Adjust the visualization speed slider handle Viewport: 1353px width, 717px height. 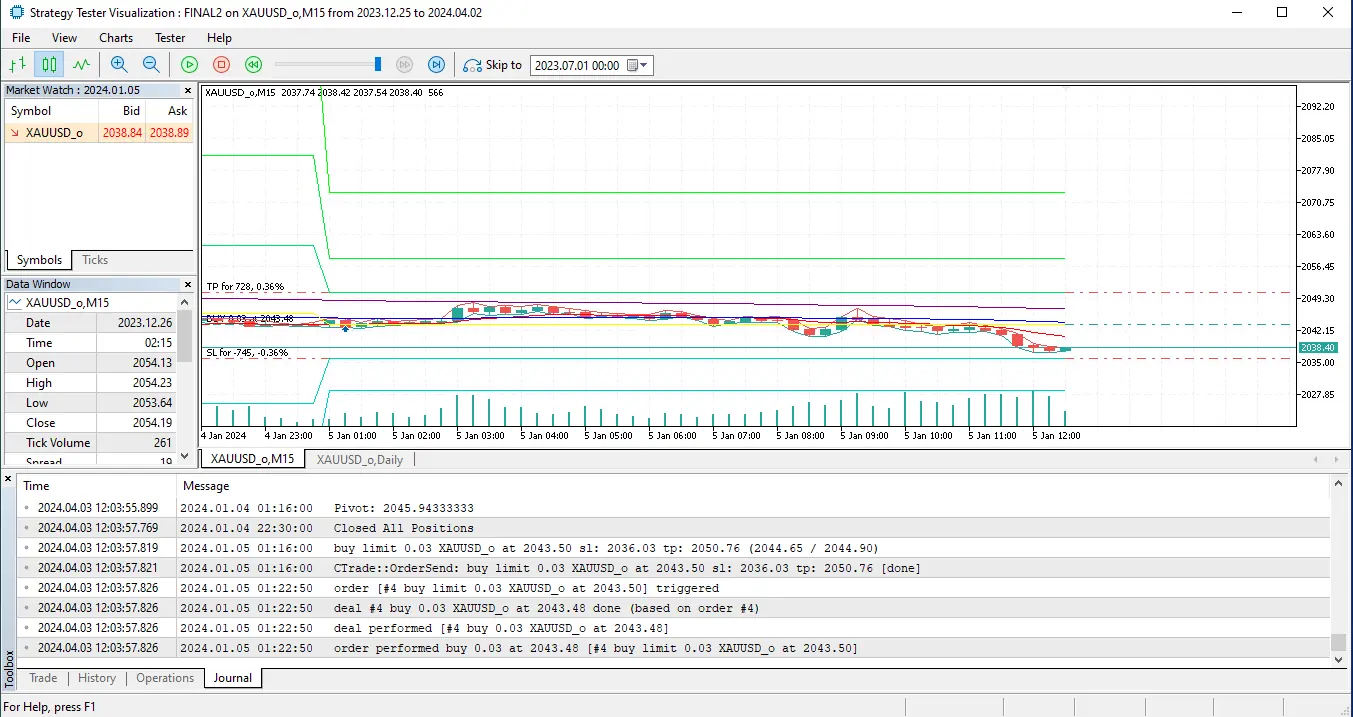378,64
